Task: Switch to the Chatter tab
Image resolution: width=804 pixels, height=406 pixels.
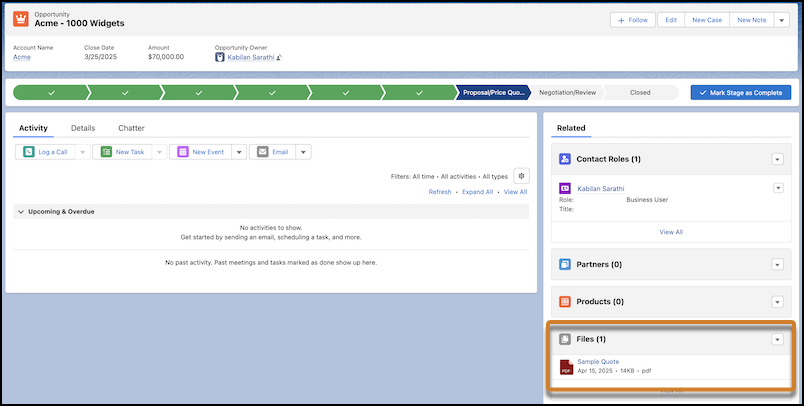Action: point(131,128)
